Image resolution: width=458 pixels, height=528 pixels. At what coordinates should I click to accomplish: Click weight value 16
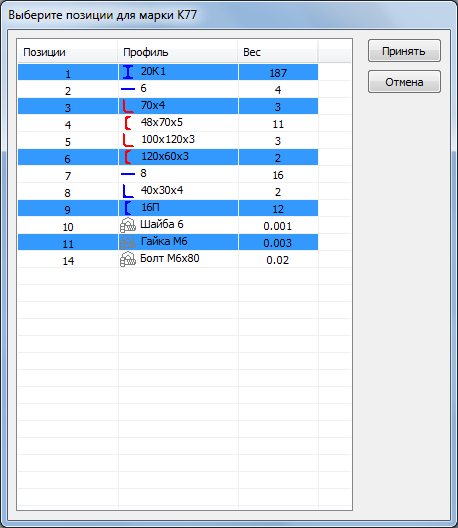278,175
